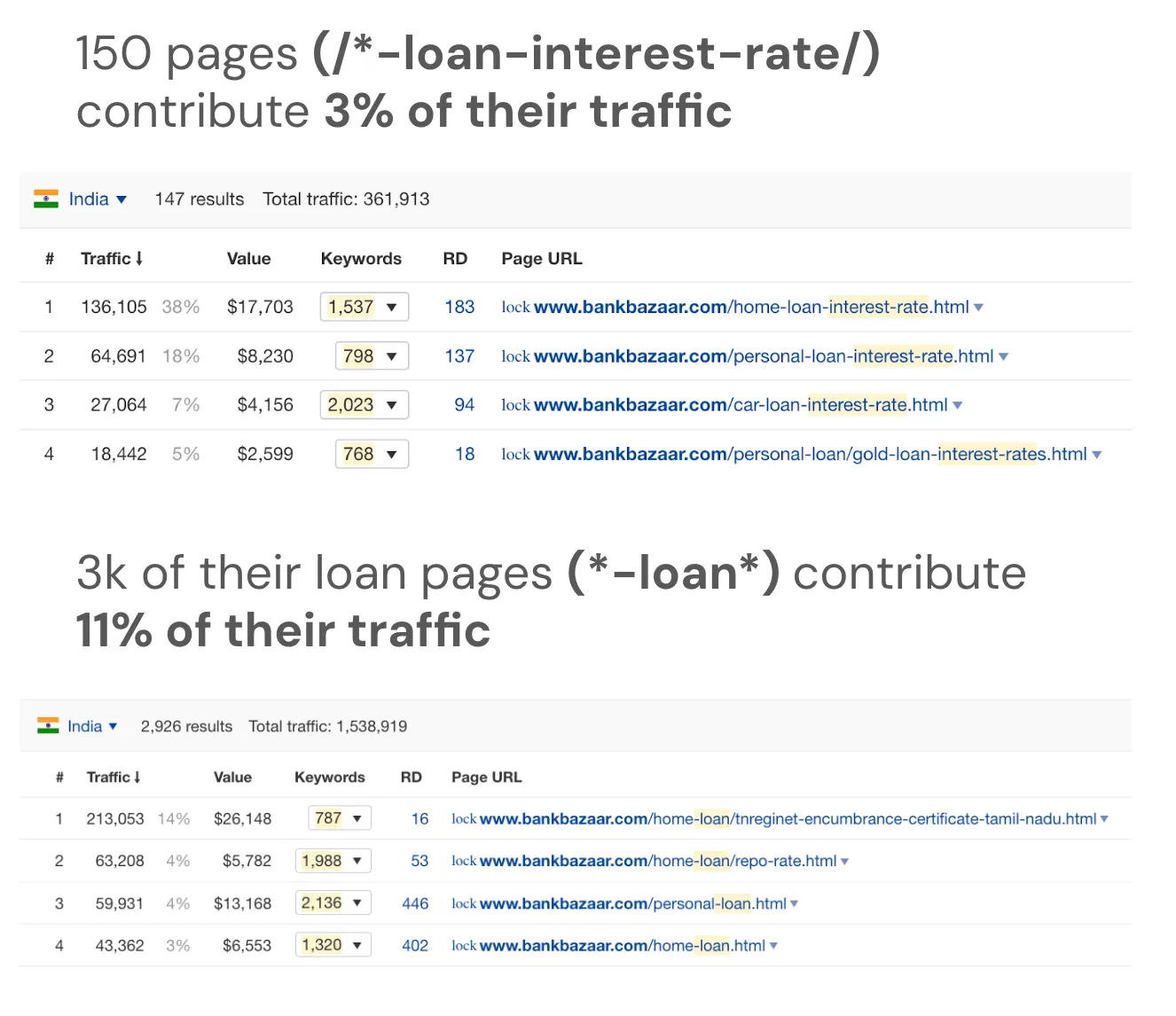The image size is (1176, 1016).
Task: Click the Total traffic: 1,538,919 text
Action: coord(328,726)
